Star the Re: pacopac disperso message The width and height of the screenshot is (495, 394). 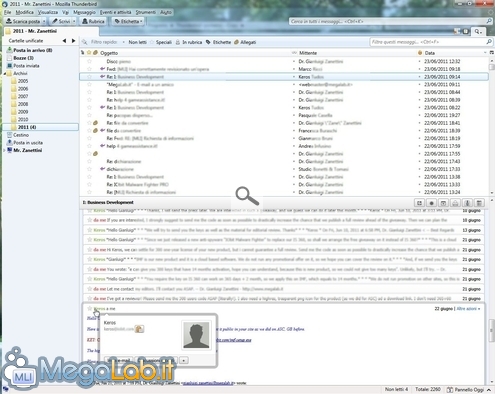click(x=89, y=115)
